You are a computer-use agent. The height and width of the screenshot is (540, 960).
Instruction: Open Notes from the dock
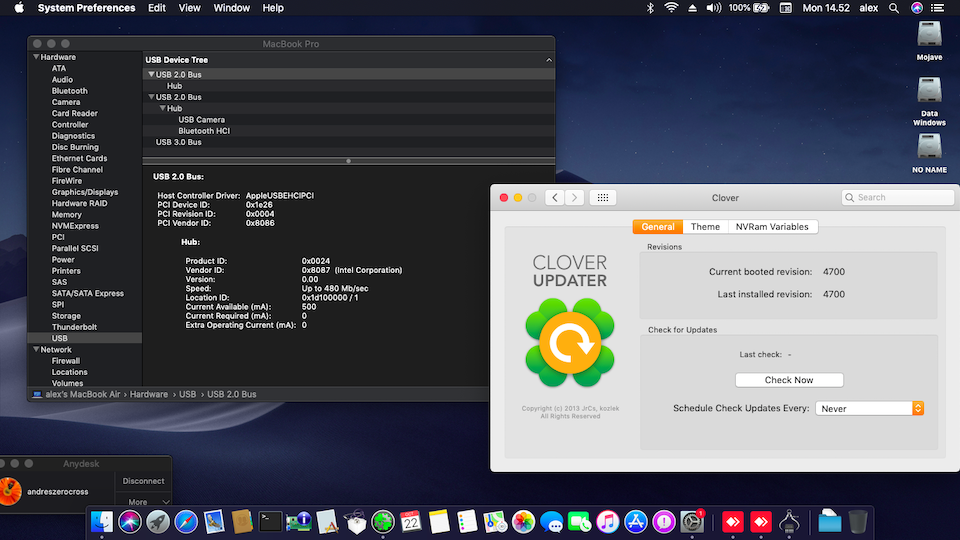tap(439, 522)
